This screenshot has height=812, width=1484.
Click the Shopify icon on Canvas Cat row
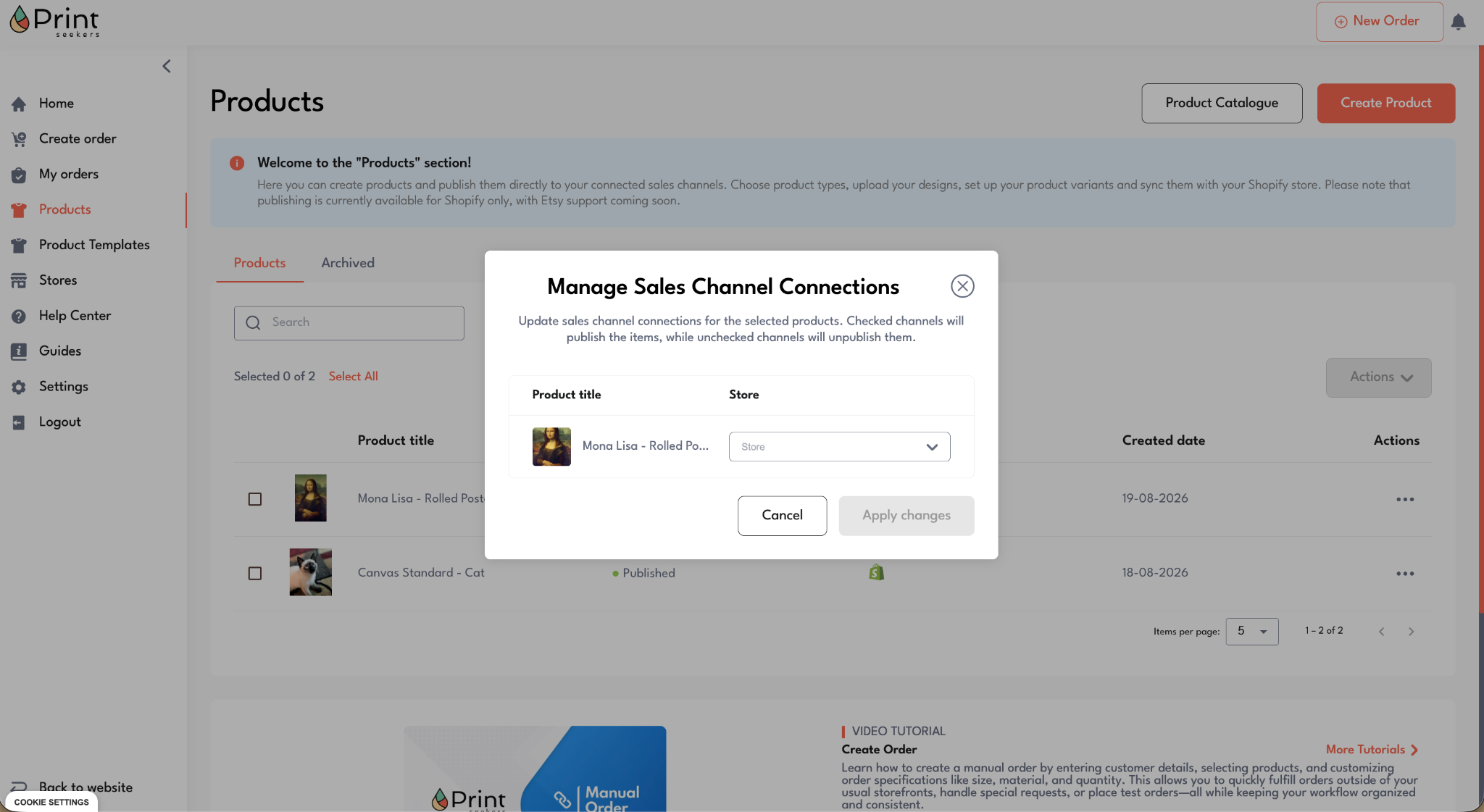pyautogui.click(x=876, y=572)
